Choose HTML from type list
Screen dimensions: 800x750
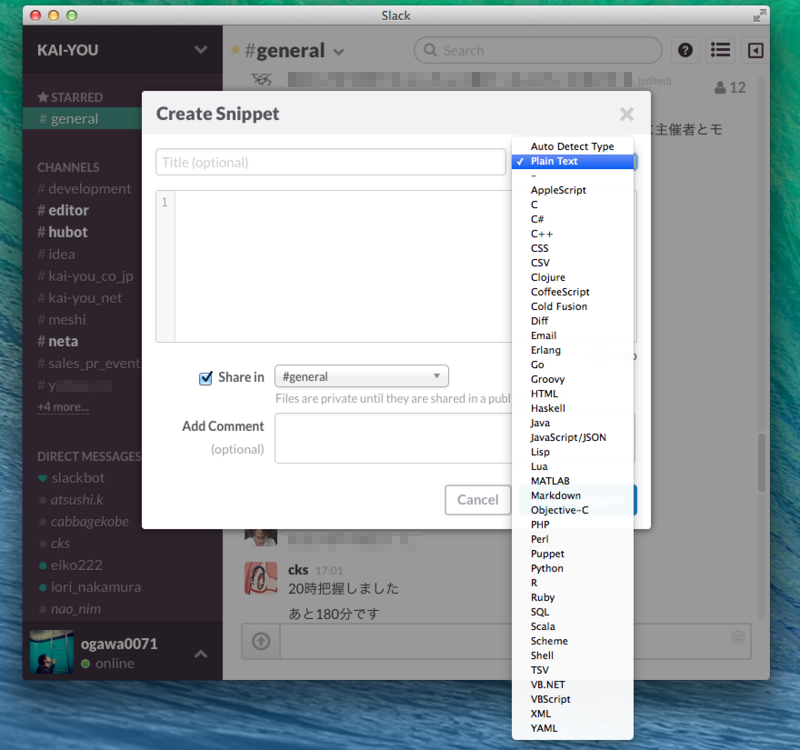pos(572,394)
